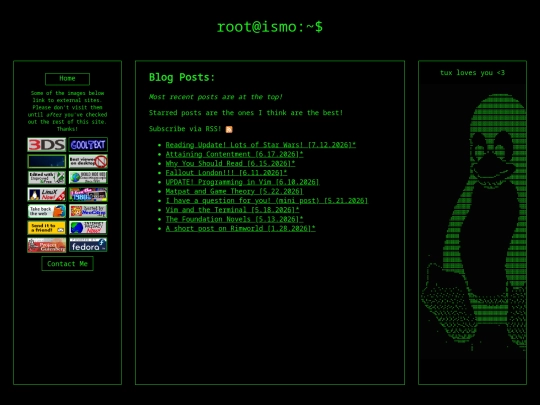Image resolution: width=540 pixels, height=405 pixels.
Task: Open the CoolText badge link
Action: (88, 145)
